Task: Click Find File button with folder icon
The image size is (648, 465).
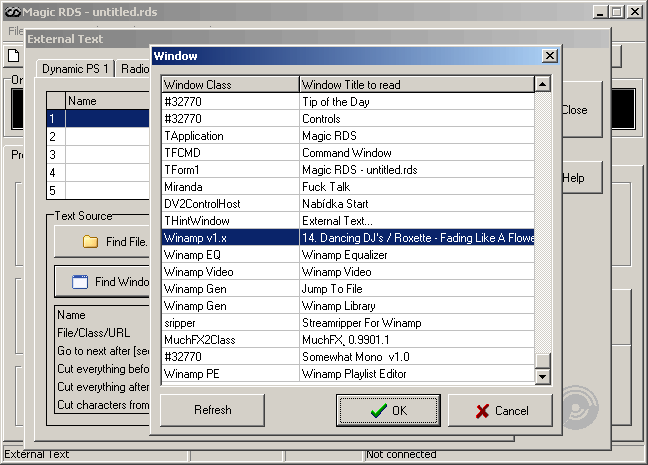Action: point(102,241)
